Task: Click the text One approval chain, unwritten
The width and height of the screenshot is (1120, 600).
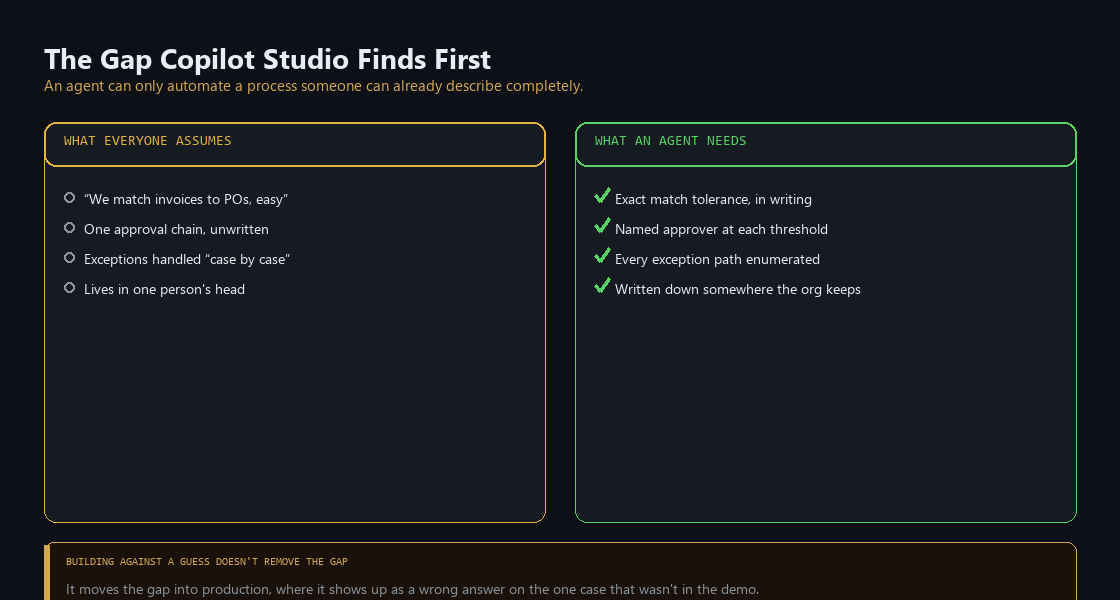Action: pos(176,229)
